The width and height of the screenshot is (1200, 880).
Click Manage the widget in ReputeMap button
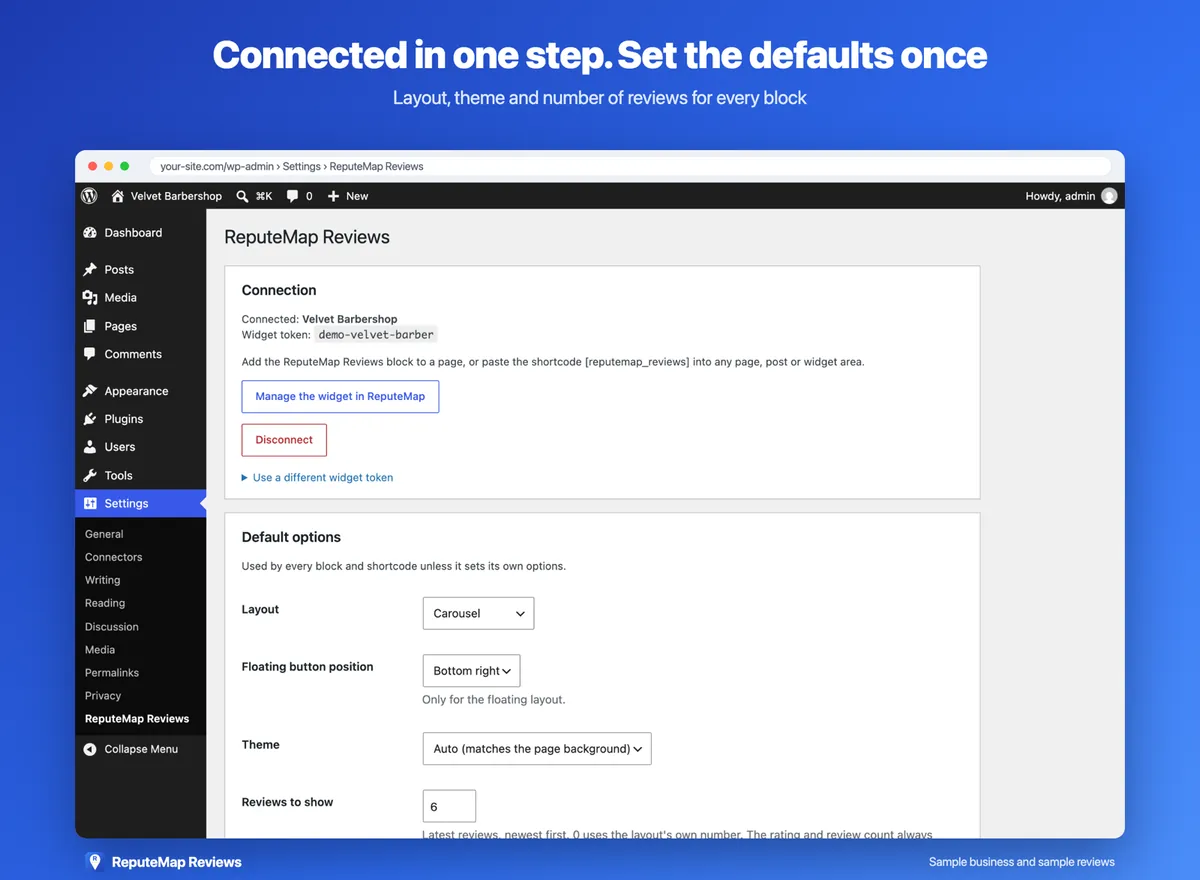point(340,396)
